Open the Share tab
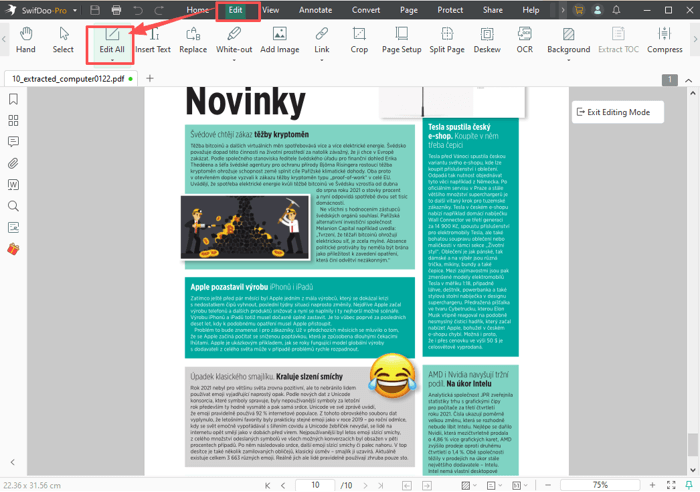 [x=492, y=10]
